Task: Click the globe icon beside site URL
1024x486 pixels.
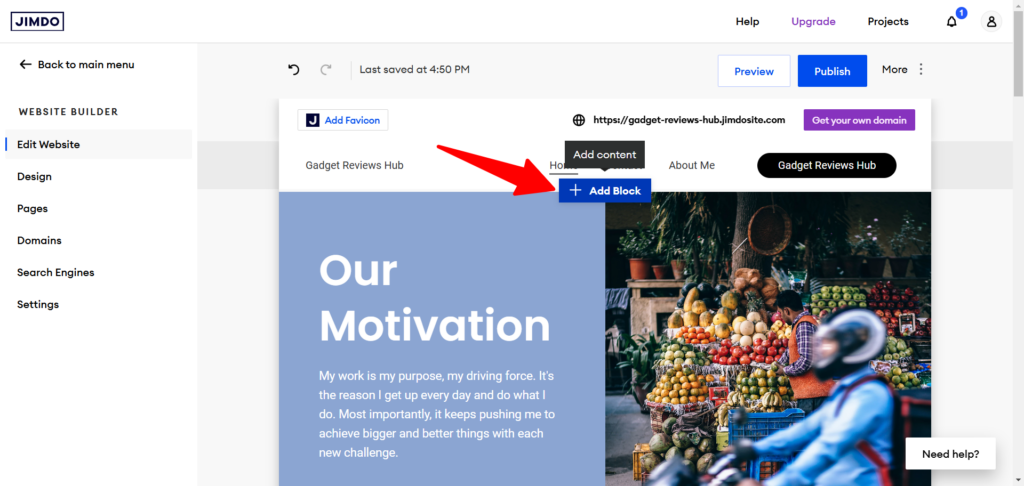Action: (x=578, y=120)
